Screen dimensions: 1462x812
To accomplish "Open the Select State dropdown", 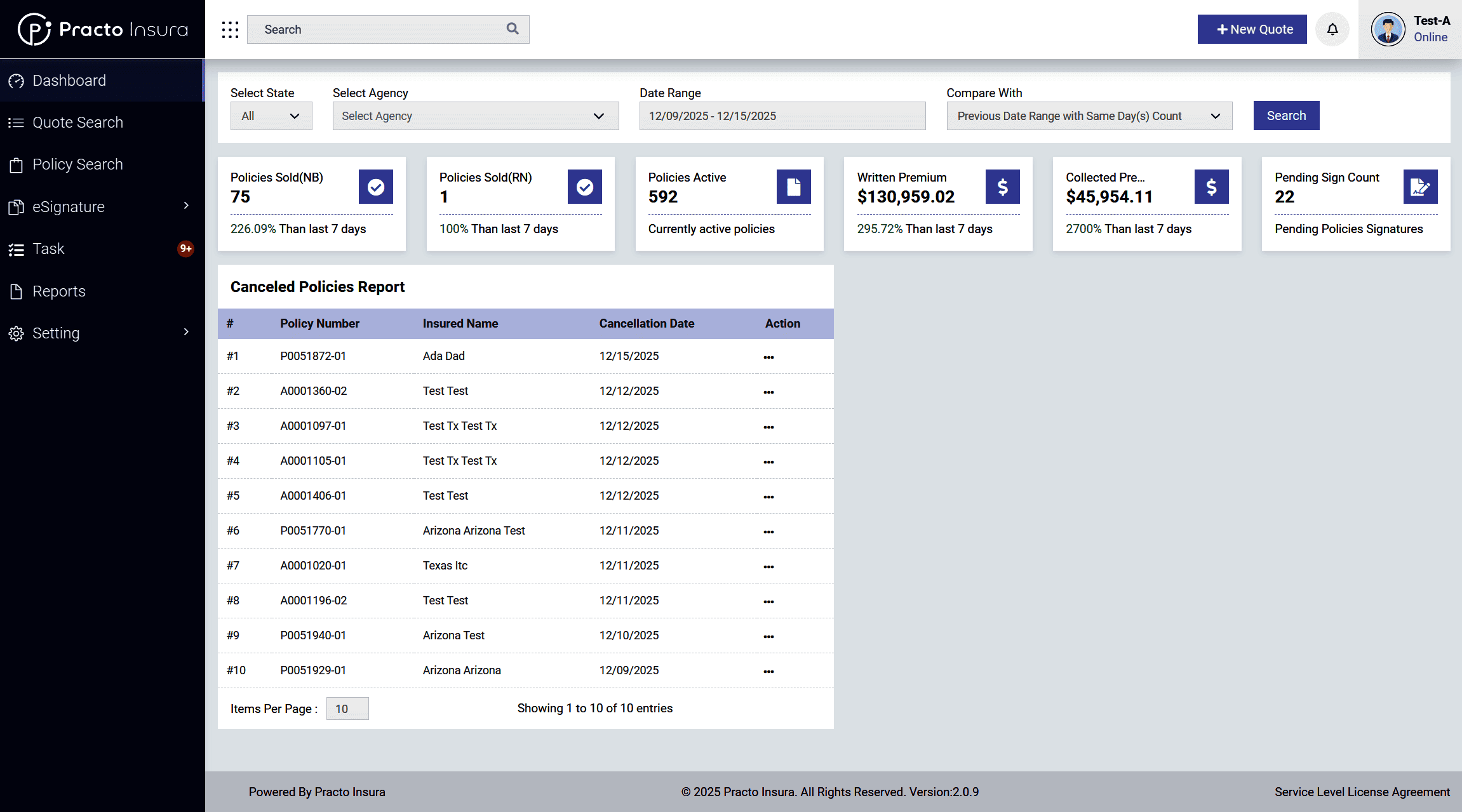I will [271, 116].
